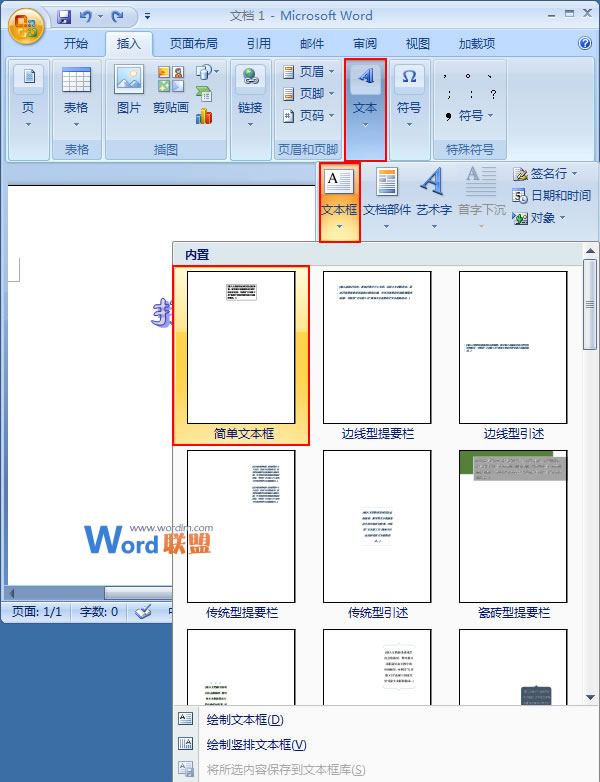The height and width of the screenshot is (782, 600).
Task: Switch to the 页面布局 tab
Action: (194, 43)
